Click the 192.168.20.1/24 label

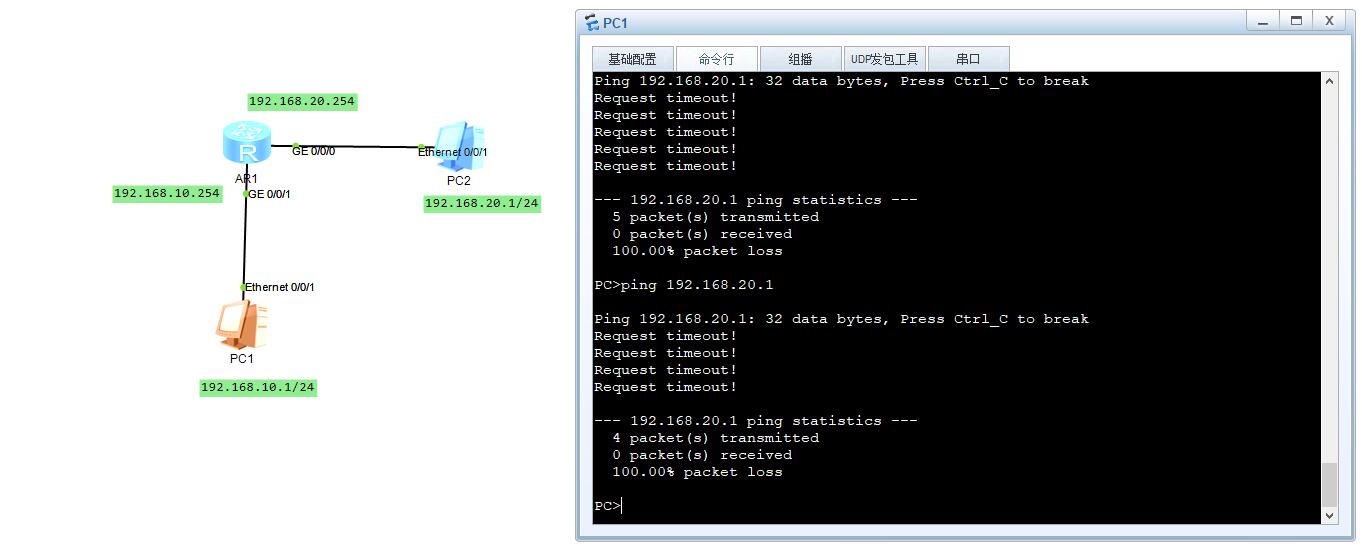click(482, 203)
